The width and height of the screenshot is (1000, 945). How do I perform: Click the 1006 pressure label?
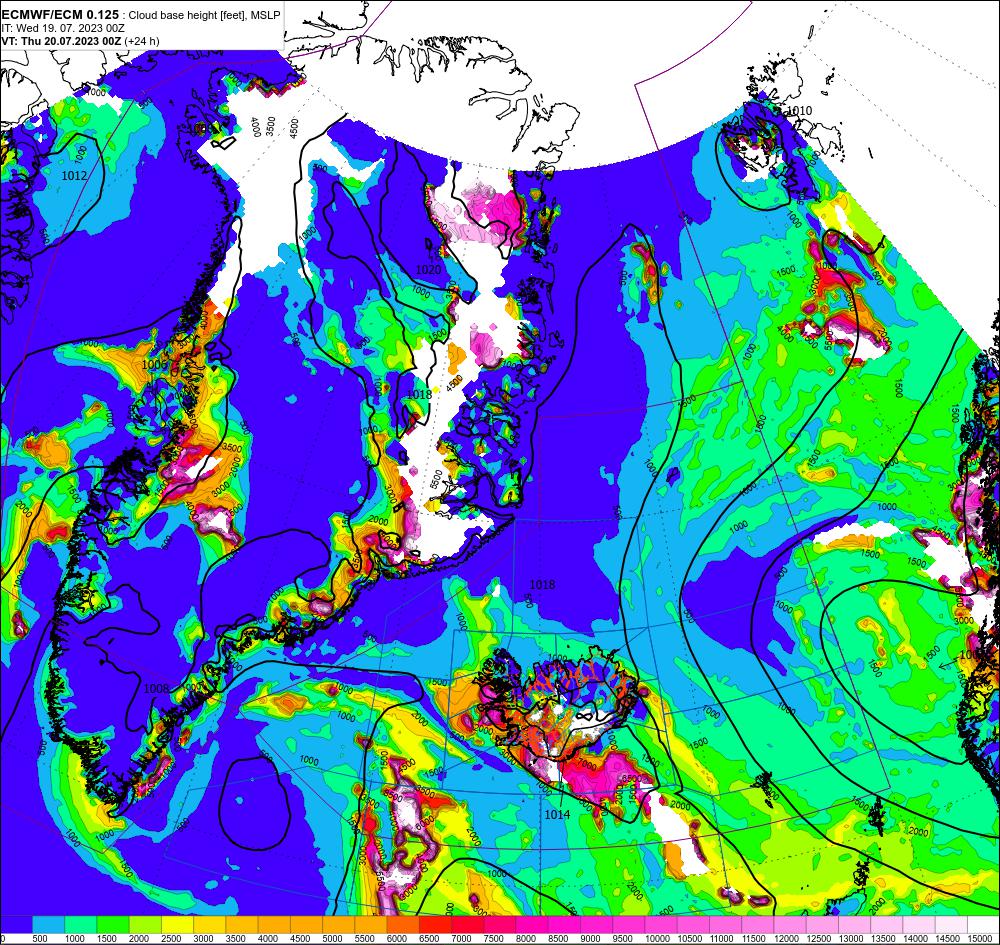click(x=154, y=364)
